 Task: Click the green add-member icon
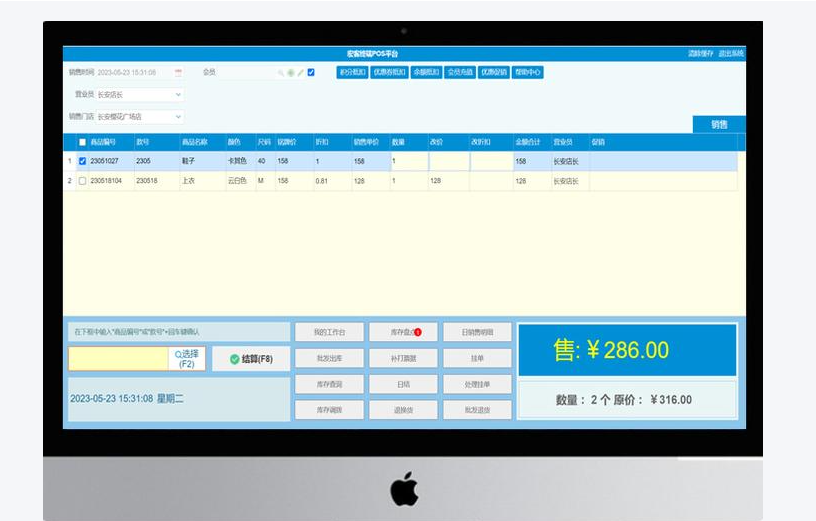pyautogui.click(x=291, y=73)
